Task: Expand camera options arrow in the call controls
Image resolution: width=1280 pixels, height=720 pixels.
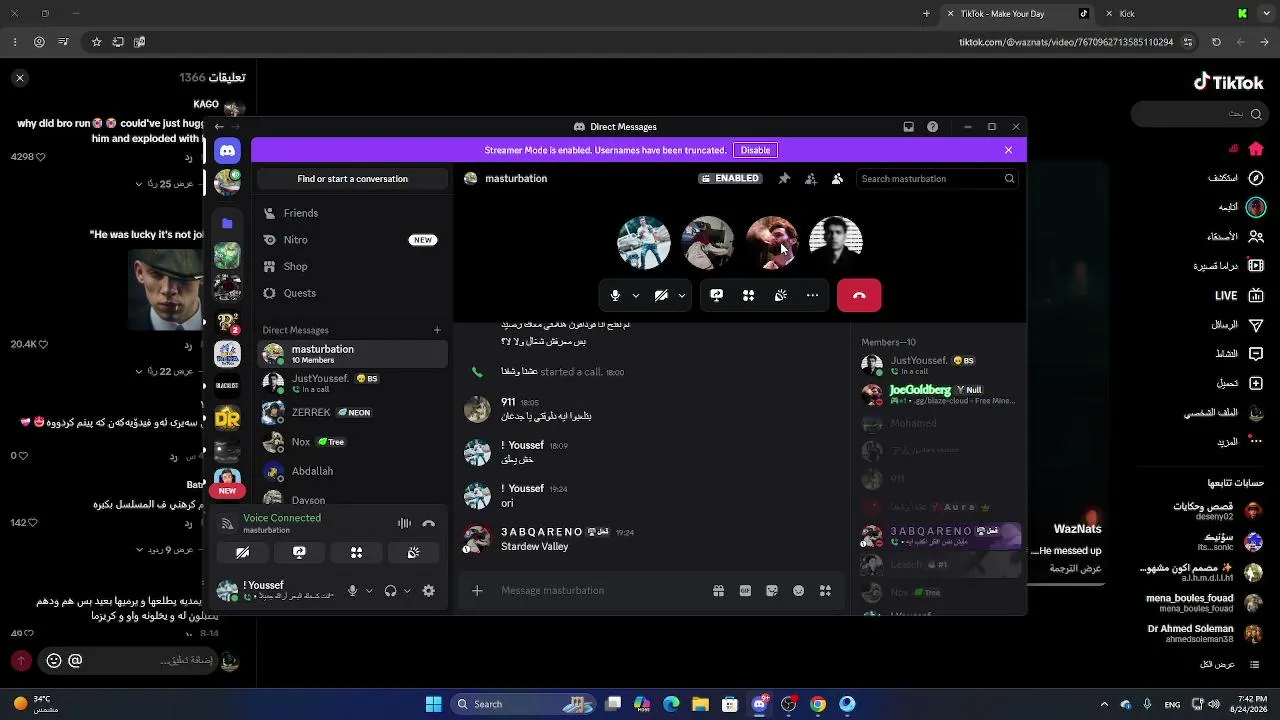Action: pyautogui.click(x=682, y=296)
